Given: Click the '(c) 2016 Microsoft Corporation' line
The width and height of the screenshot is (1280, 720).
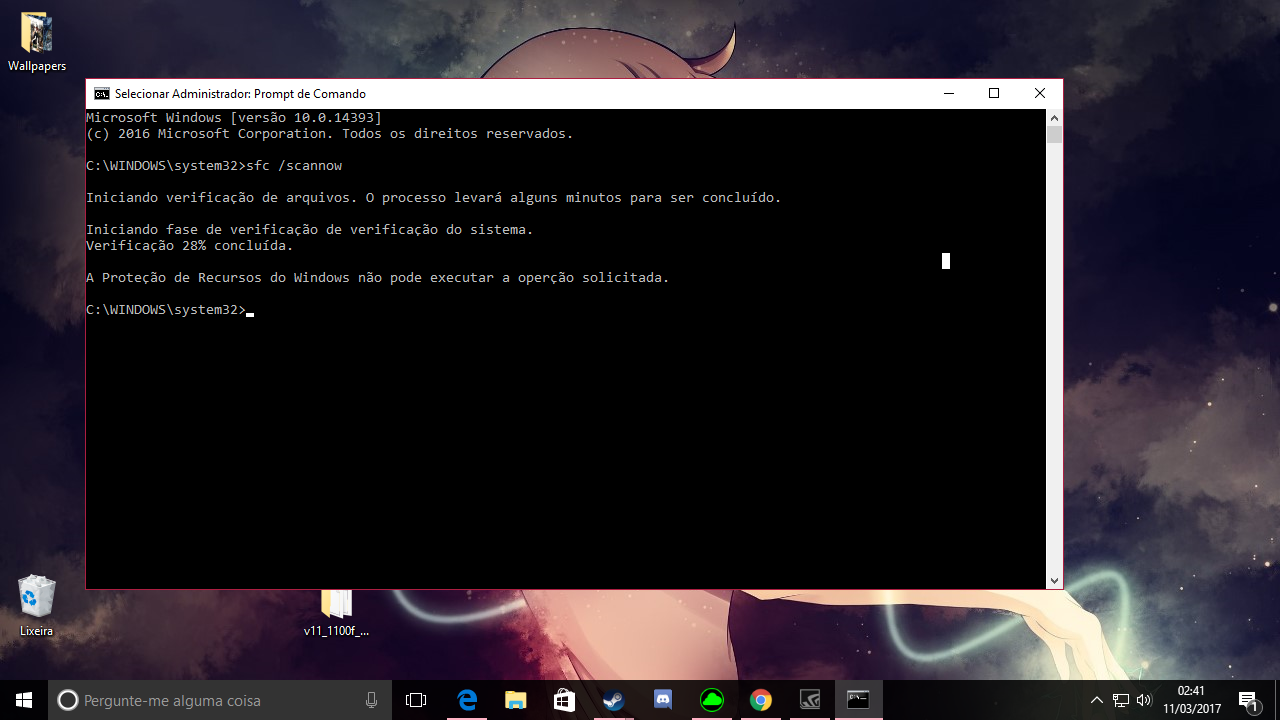Looking at the screenshot, I should (x=330, y=134).
